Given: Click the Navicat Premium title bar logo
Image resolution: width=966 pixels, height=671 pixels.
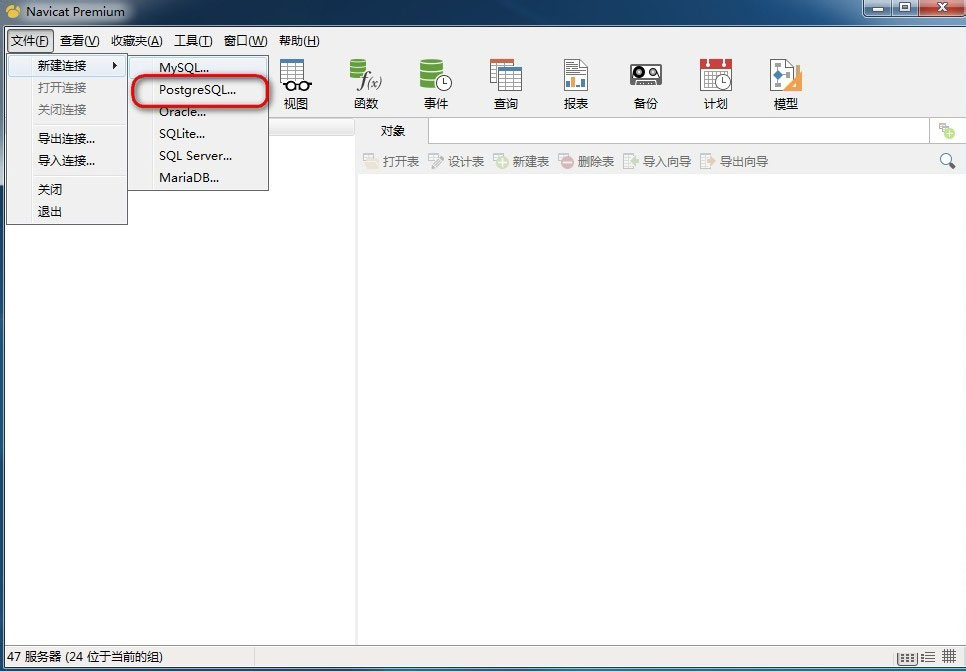Looking at the screenshot, I should click(13, 11).
